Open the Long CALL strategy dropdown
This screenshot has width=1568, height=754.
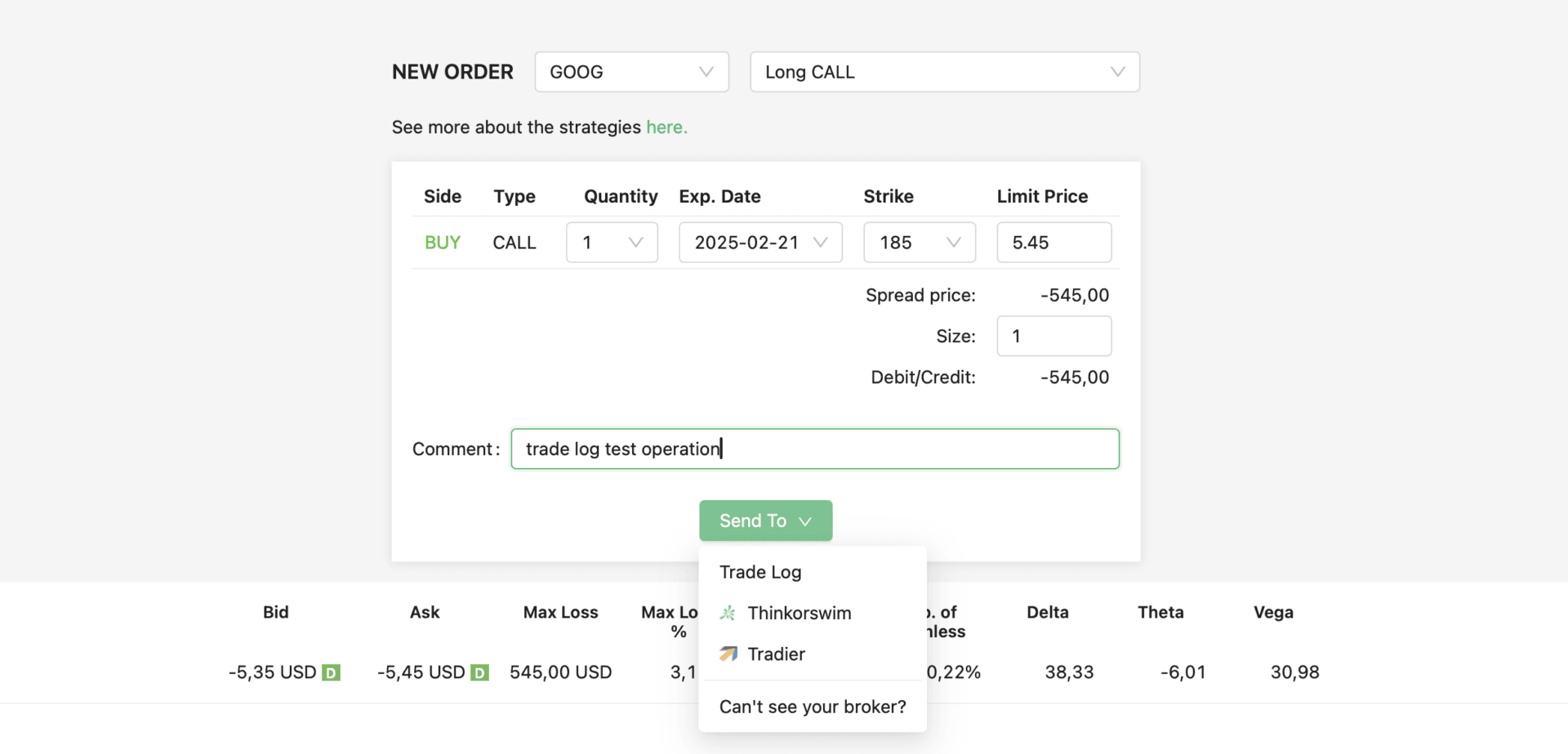(x=945, y=72)
